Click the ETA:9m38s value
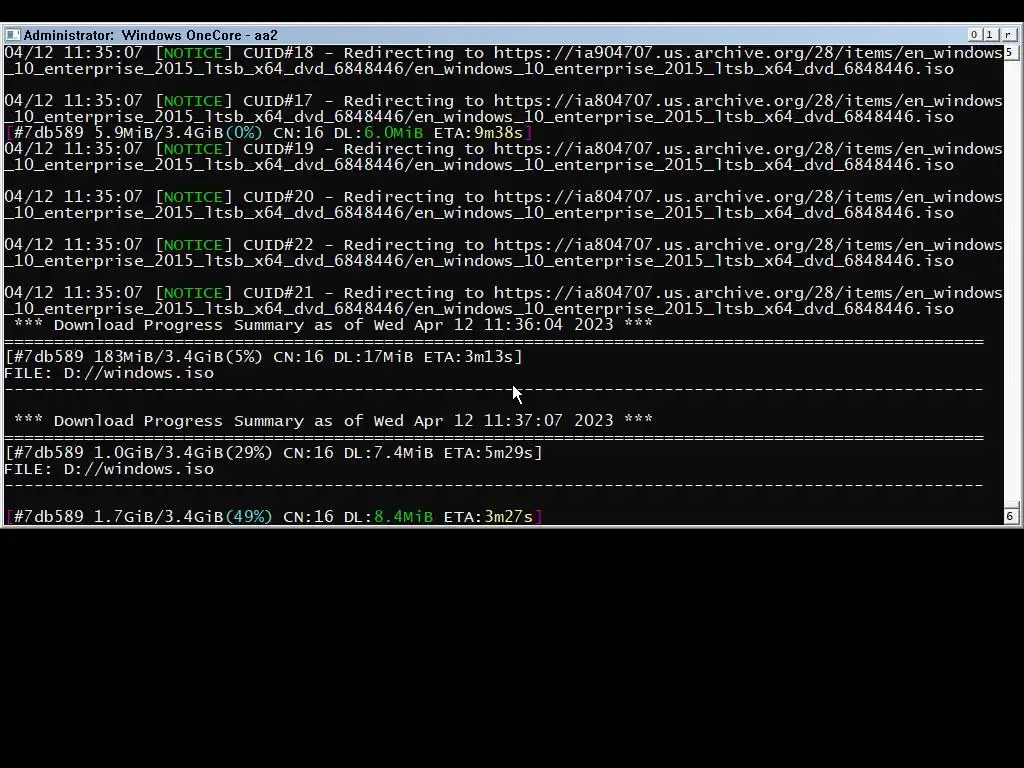Screen dimensions: 1024x768 pos(478,133)
